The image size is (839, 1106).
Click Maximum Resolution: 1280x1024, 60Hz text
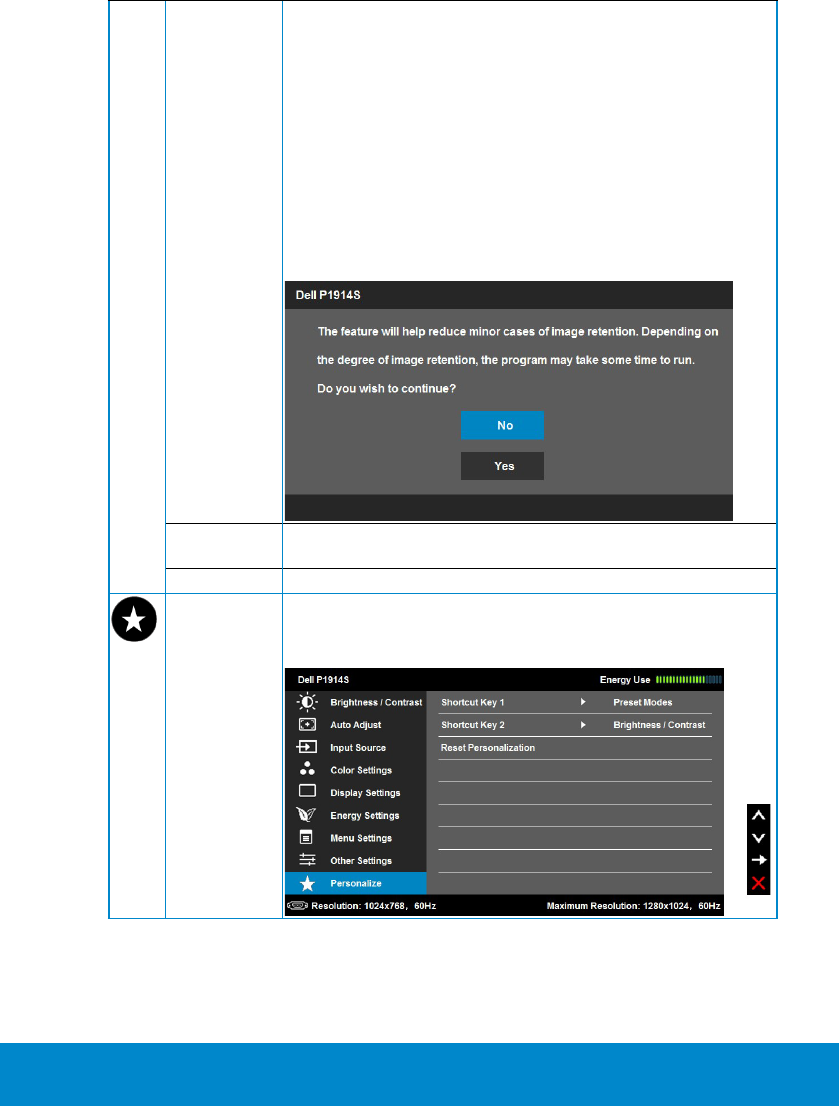click(x=634, y=906)
